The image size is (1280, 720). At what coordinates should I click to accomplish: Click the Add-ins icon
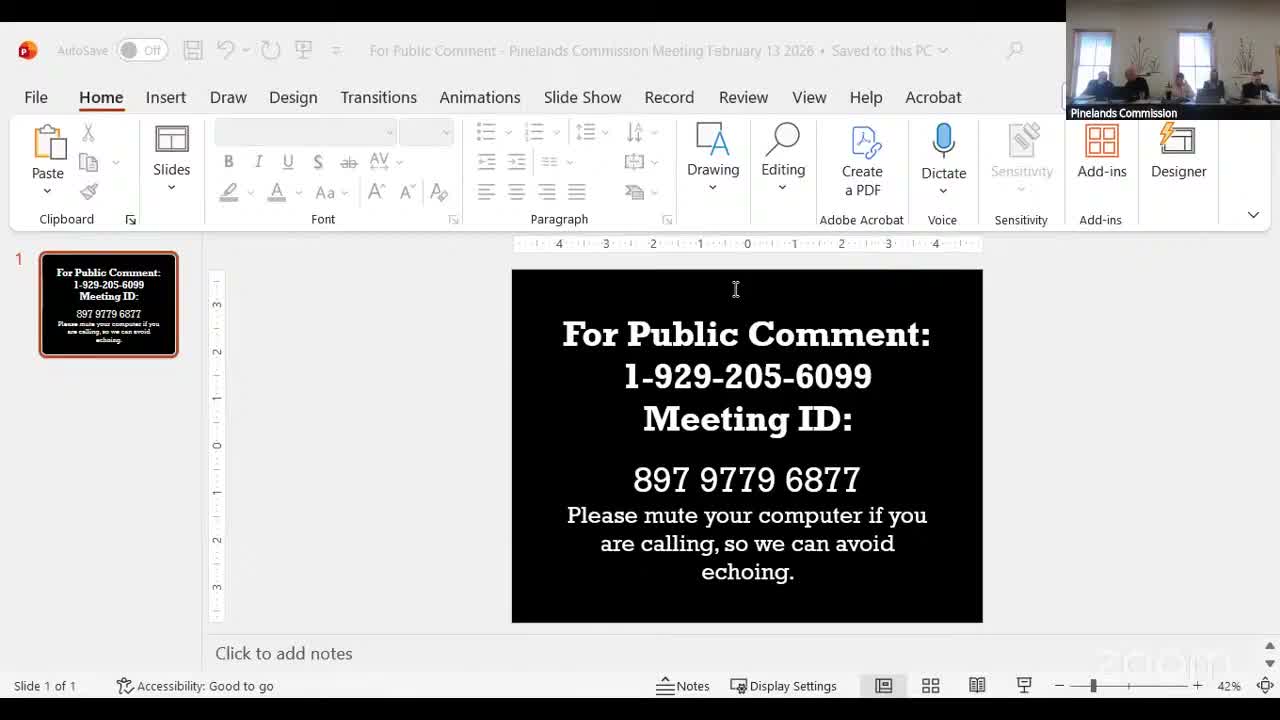(x=1101, y=152)
